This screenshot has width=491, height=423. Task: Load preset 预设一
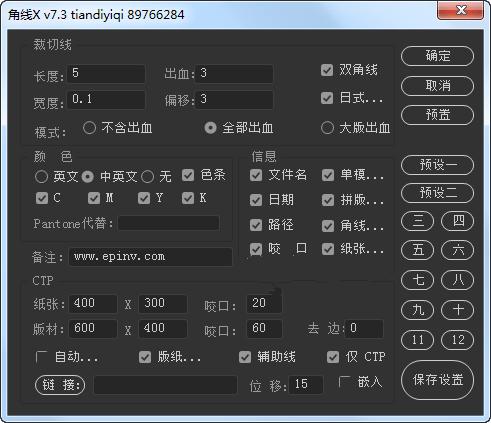click(x=437, y=165)
